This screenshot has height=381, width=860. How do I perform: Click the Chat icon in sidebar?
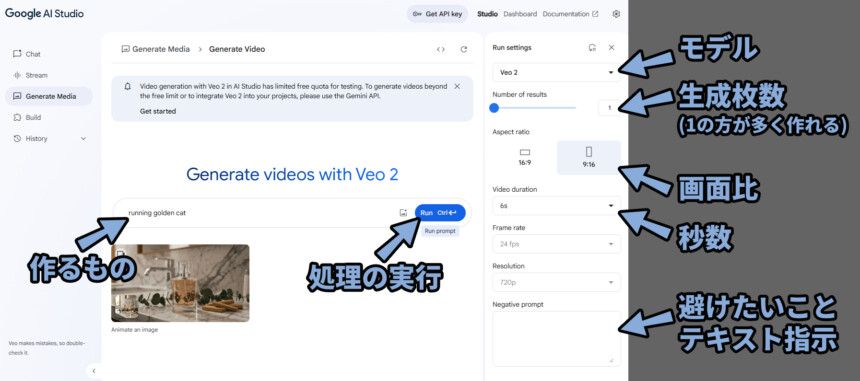pos(16,54)
